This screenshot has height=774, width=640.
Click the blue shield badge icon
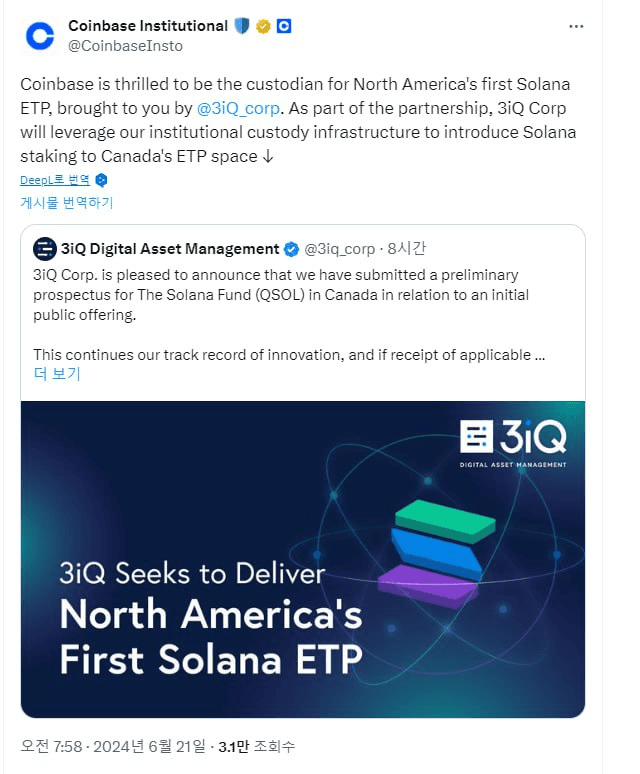click(x=242, y=26)
